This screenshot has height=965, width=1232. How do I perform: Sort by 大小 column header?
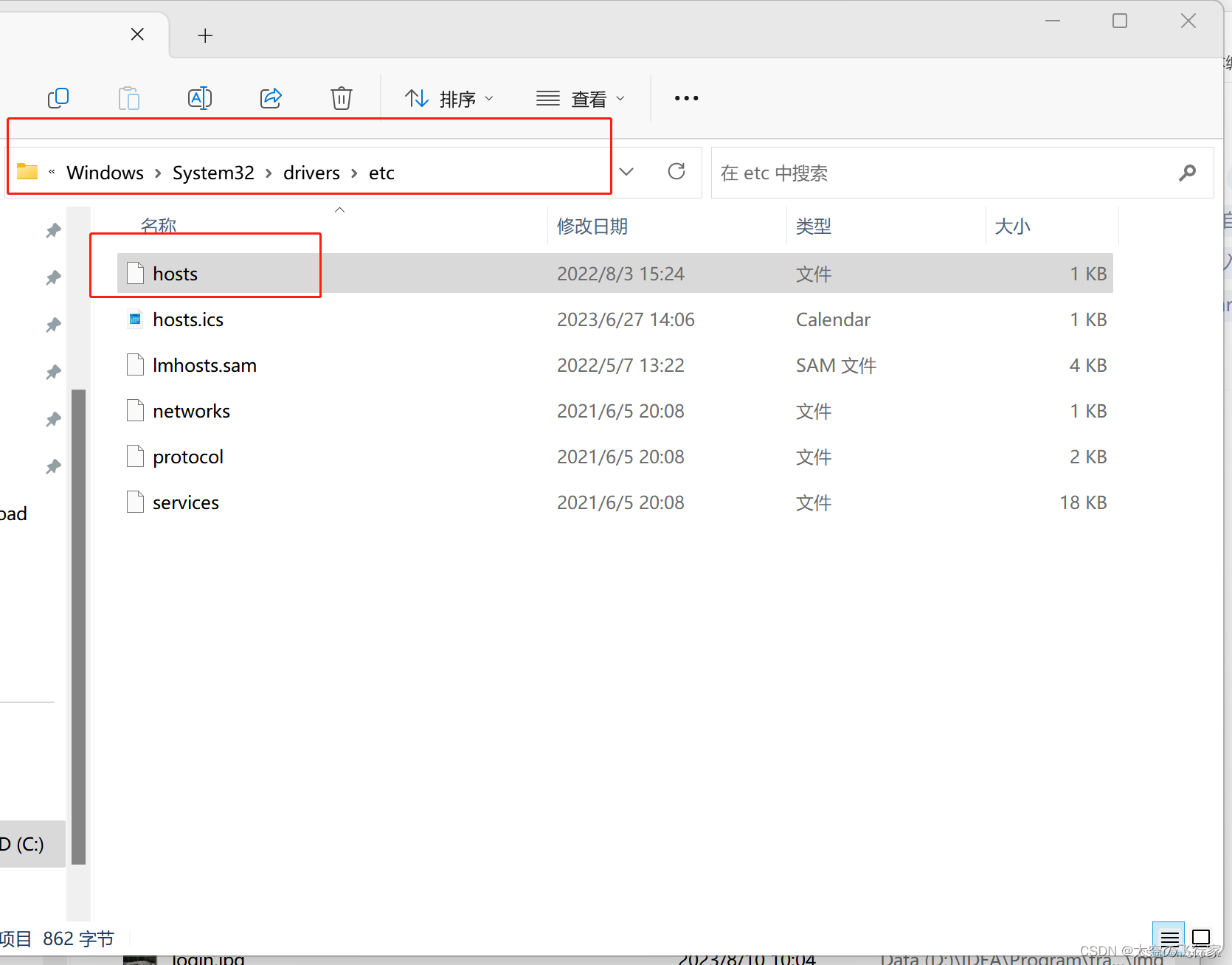pos(1012,226)
